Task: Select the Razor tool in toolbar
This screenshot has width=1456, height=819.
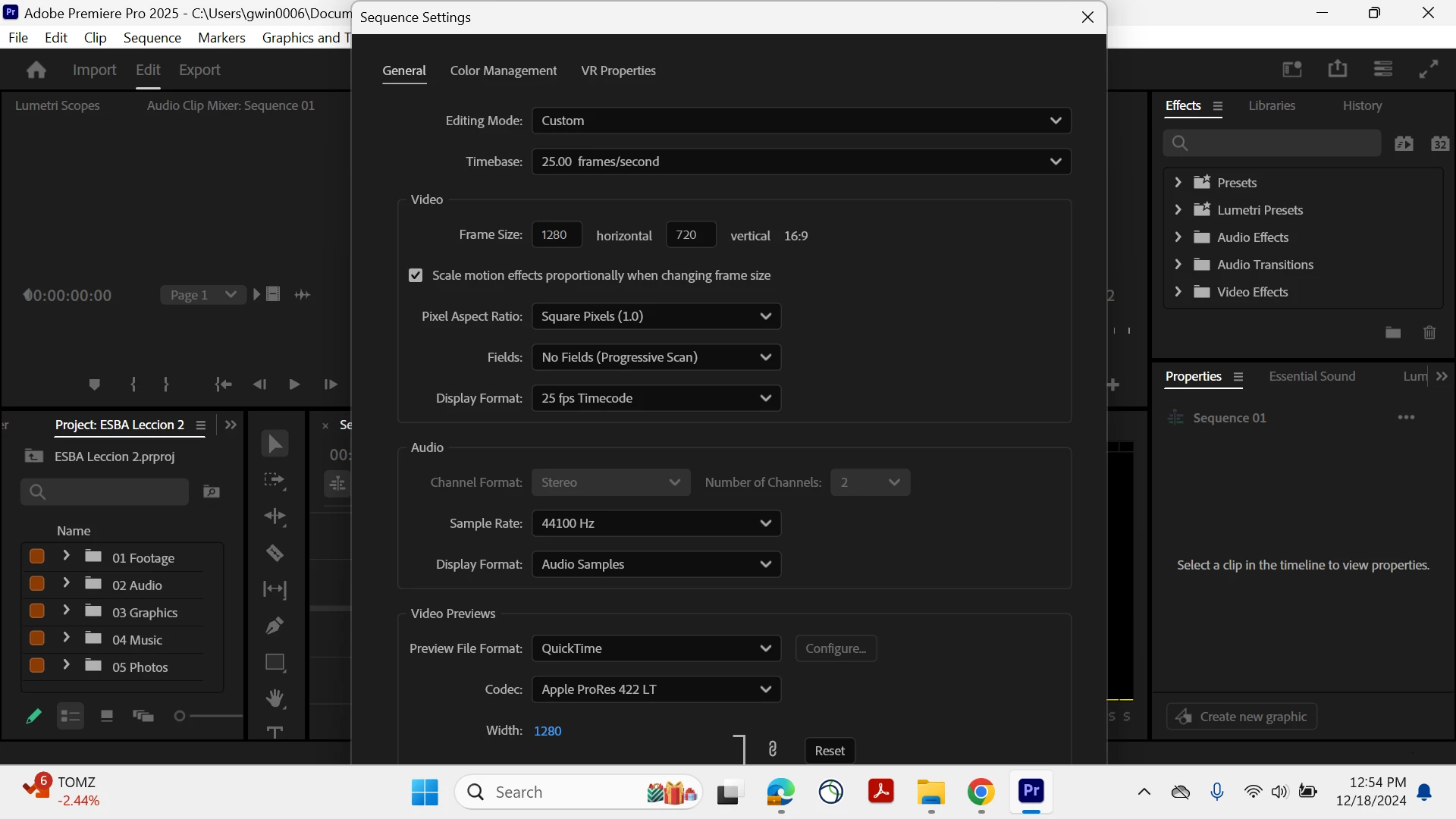Action: (275, 553)
